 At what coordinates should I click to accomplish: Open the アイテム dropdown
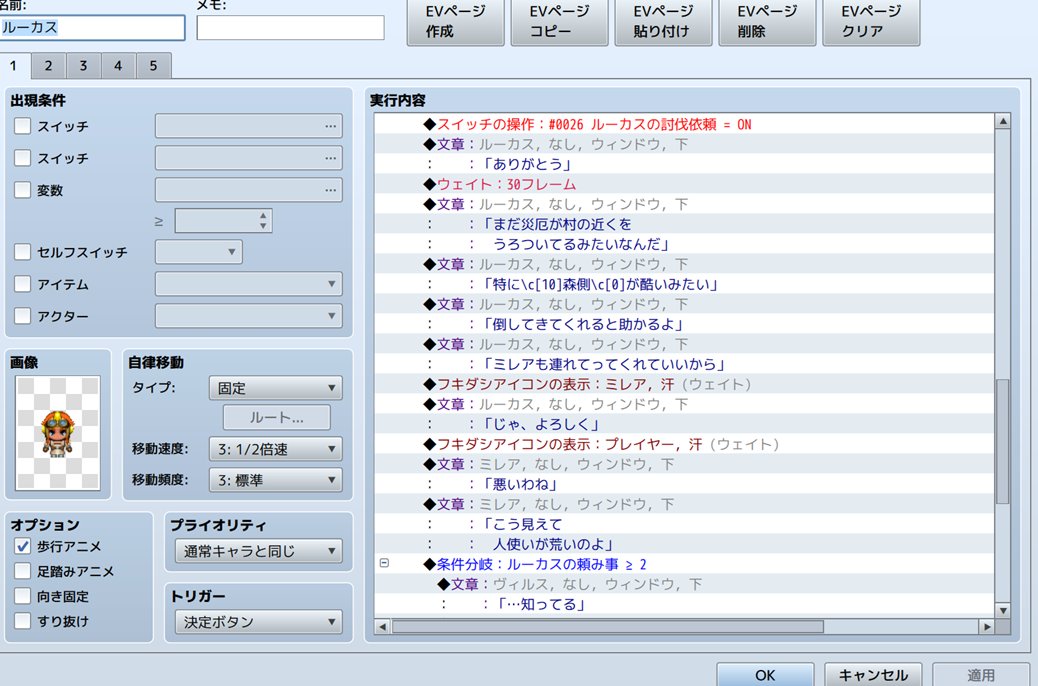point(249,284)
